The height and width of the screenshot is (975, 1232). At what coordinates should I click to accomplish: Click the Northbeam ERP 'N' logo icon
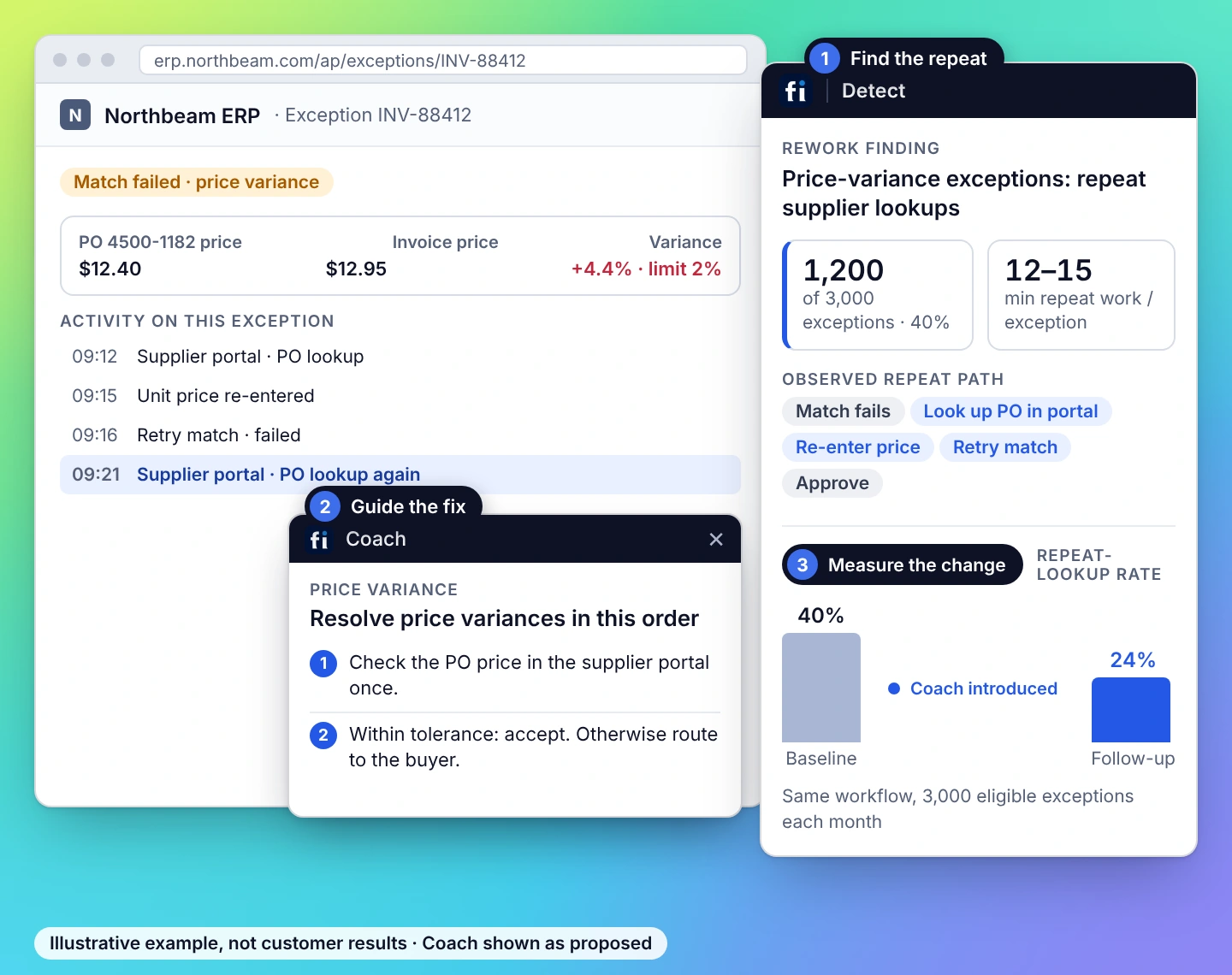click(x=75, y=115)
